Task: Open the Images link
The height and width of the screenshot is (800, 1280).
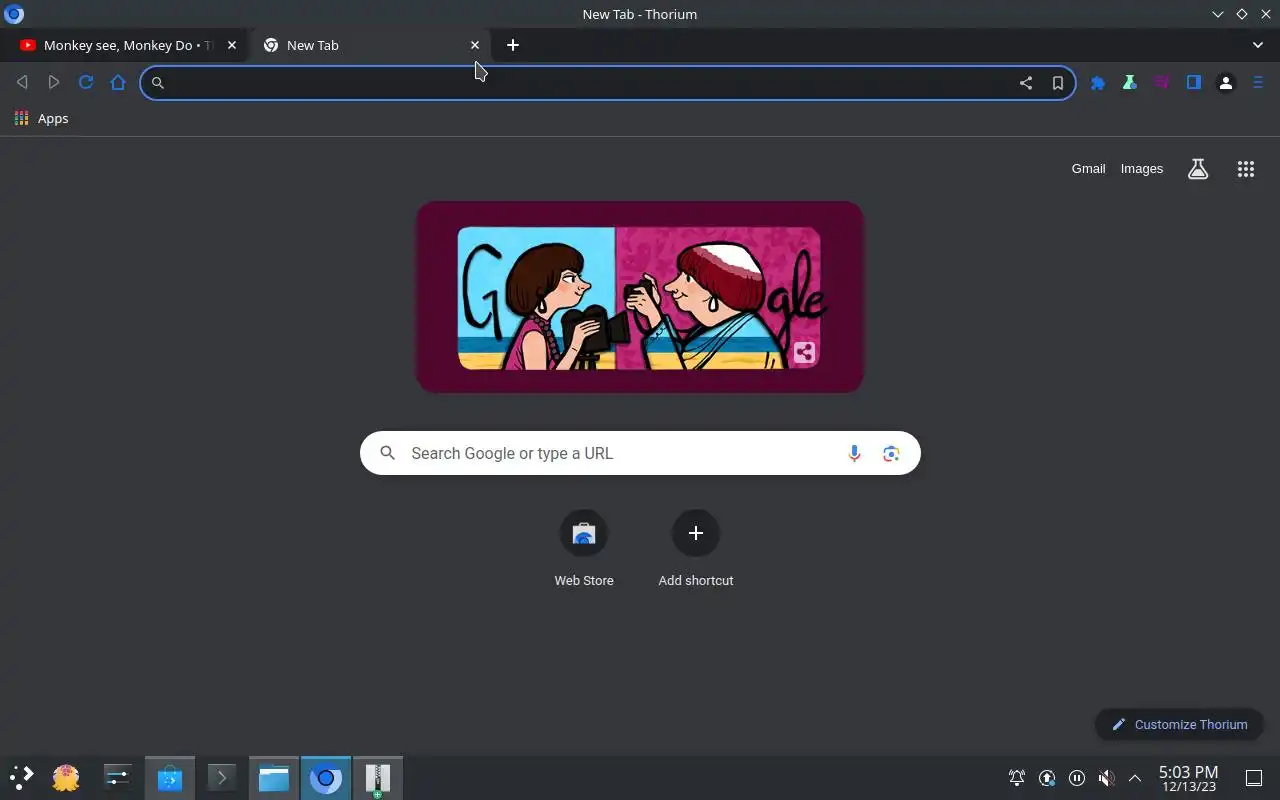Action: point(1142,169)
